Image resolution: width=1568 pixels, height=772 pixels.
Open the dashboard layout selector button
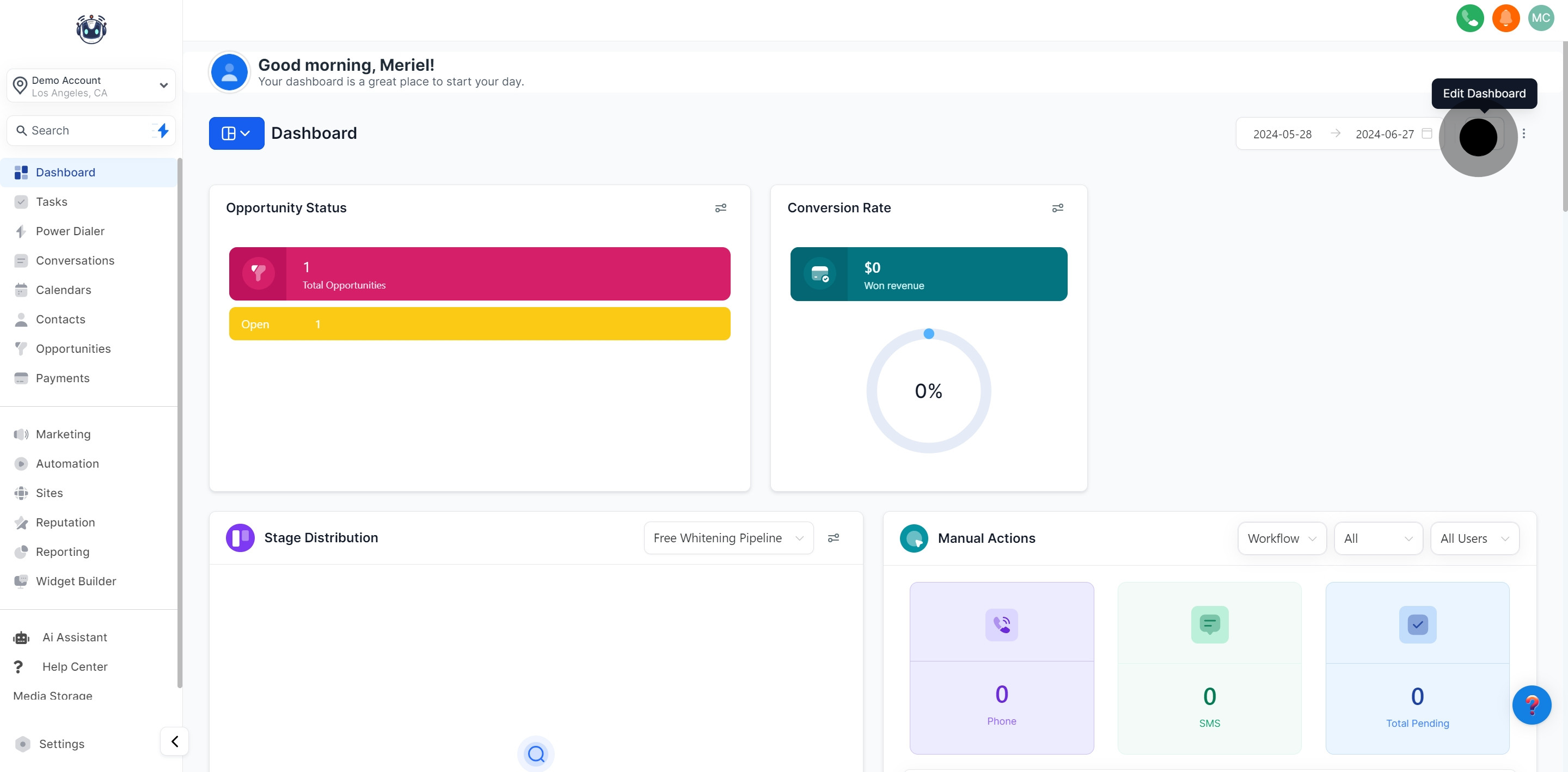[x=236, y=133]
